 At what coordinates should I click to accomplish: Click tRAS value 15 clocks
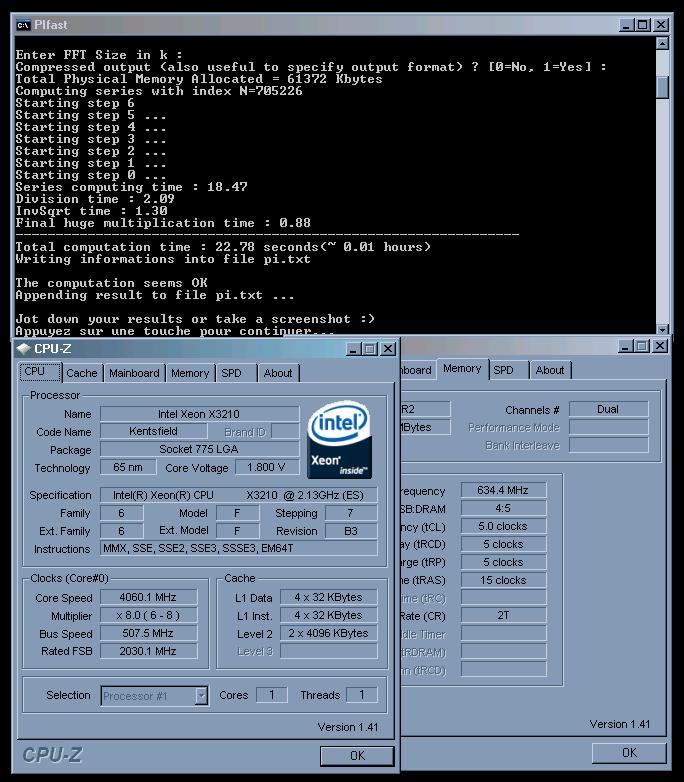pyautogui.click(x=503, y=580)
